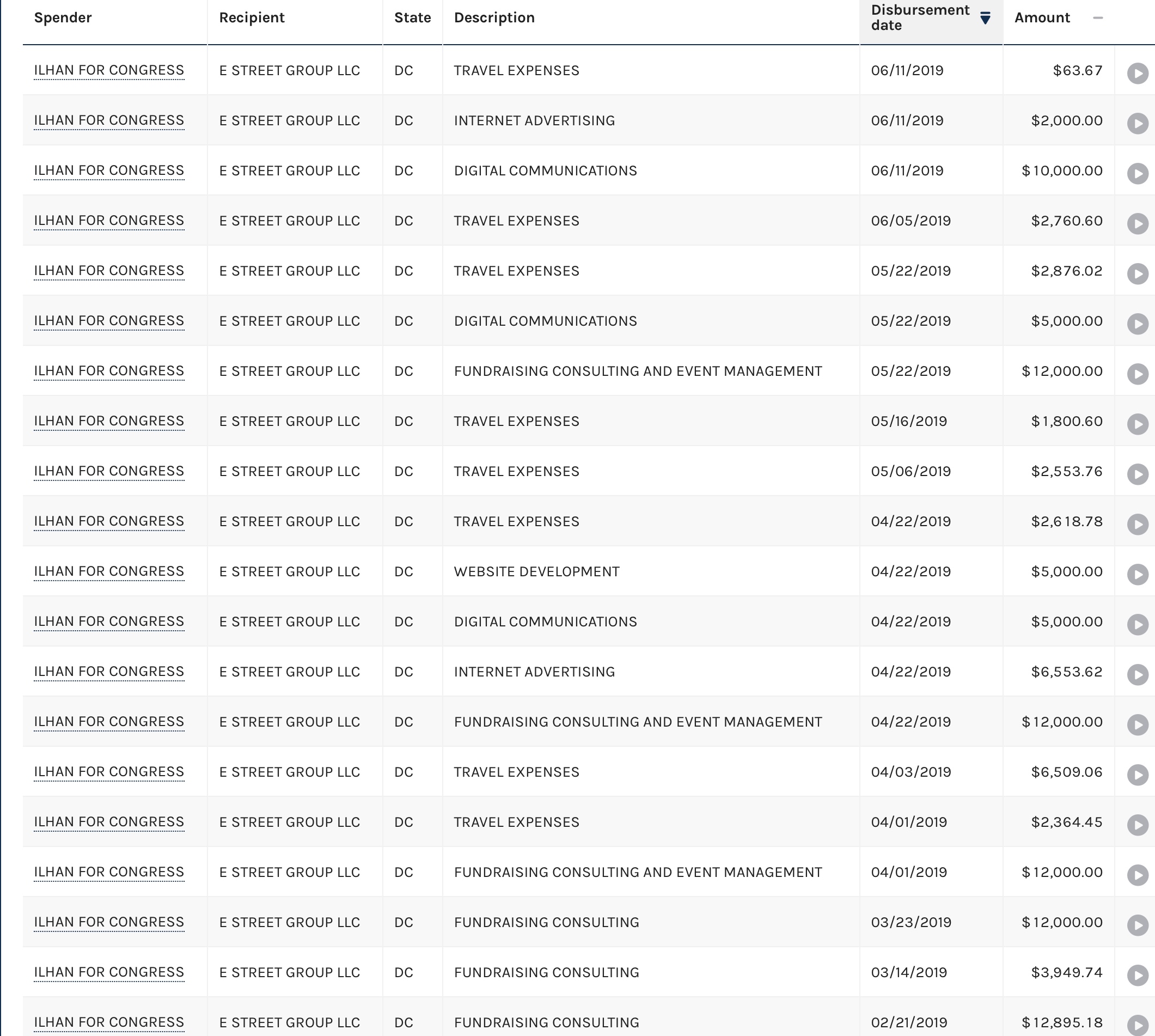The image size is (1155, 1036).
Task: Select the $2,364.45 amount cell
Action: 1066,822
